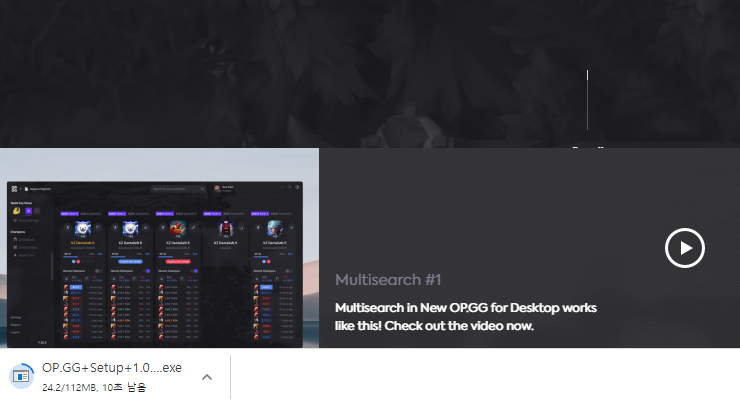Open the Multisearch desktop app thumbnail
Viewport: 740px width, 405px height.
tap(160, 248)
